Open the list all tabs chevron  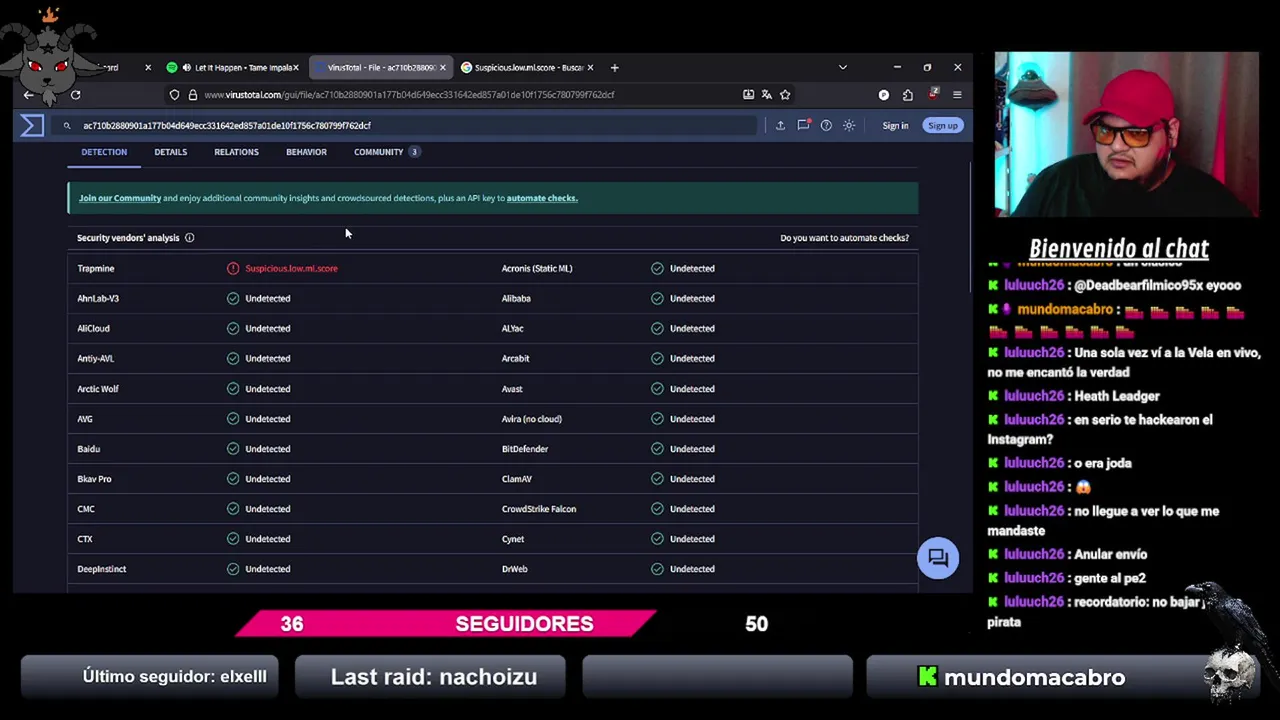click(x=842, y=68)
